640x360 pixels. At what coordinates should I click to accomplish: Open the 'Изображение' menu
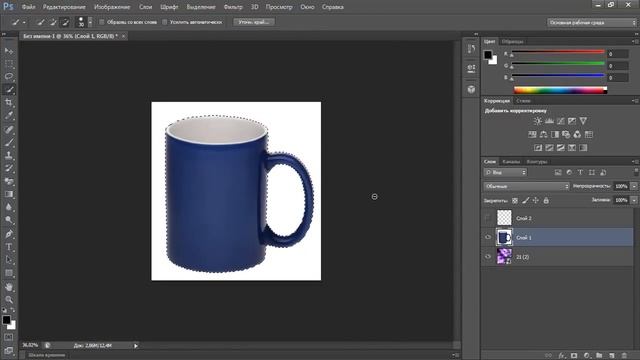[x=112, y=7]
